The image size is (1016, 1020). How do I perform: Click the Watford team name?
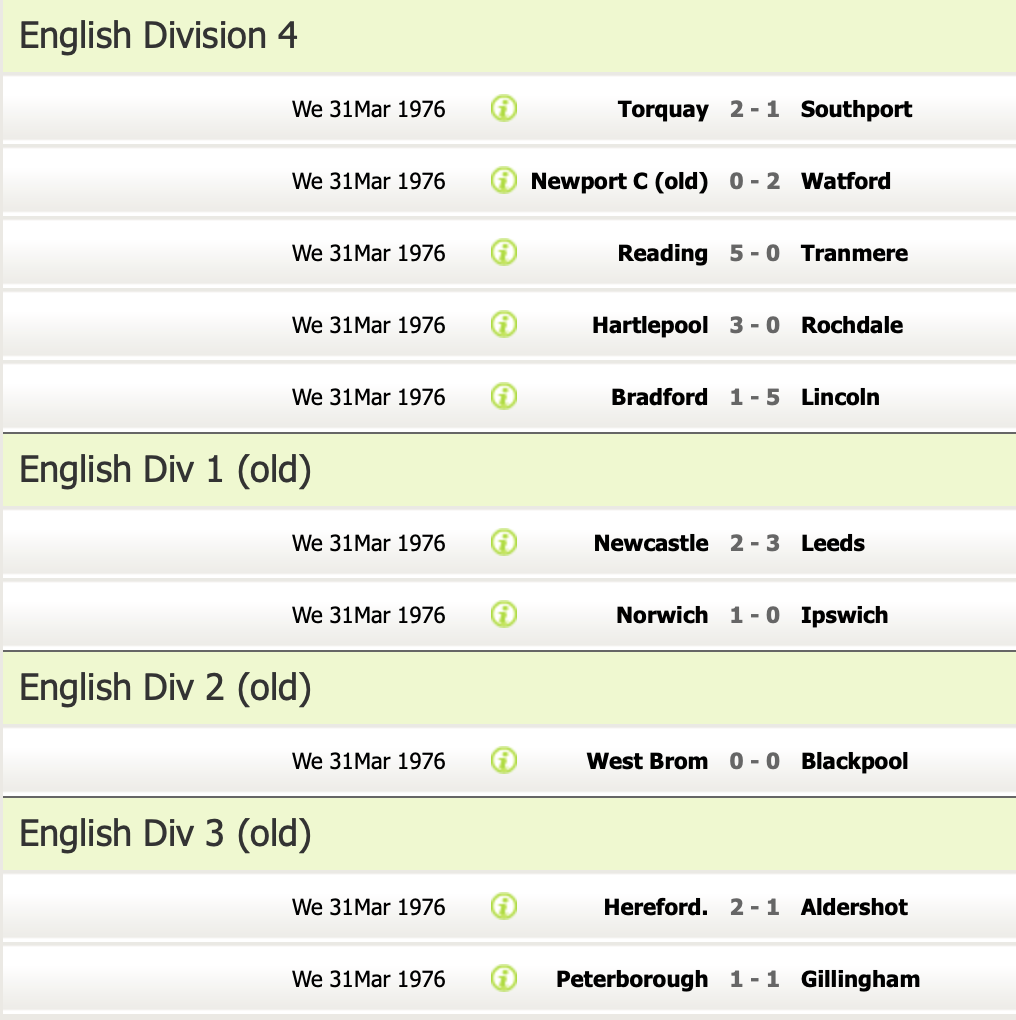point(845,181)
